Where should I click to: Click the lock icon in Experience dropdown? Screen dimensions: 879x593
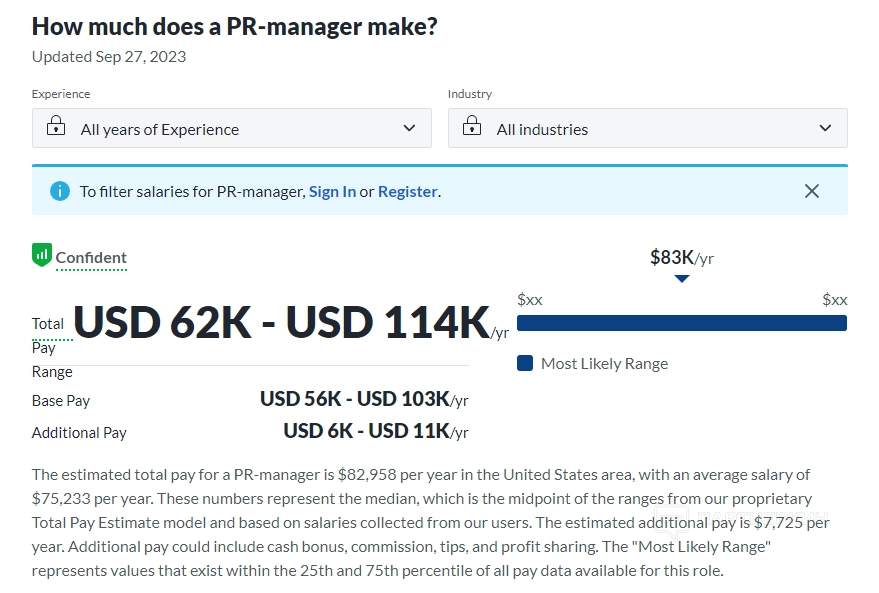tap(58, 128)
